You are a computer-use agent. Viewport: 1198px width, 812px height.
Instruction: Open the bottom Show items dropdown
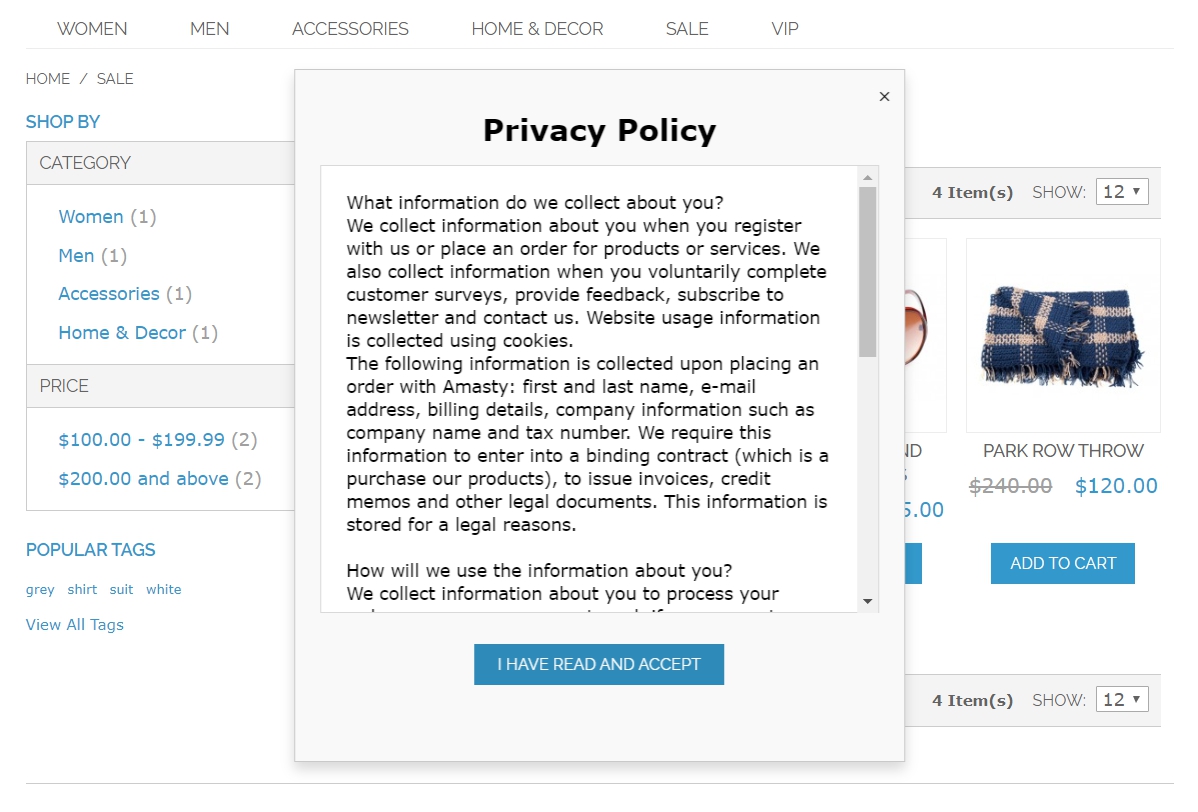[1122, 700]
